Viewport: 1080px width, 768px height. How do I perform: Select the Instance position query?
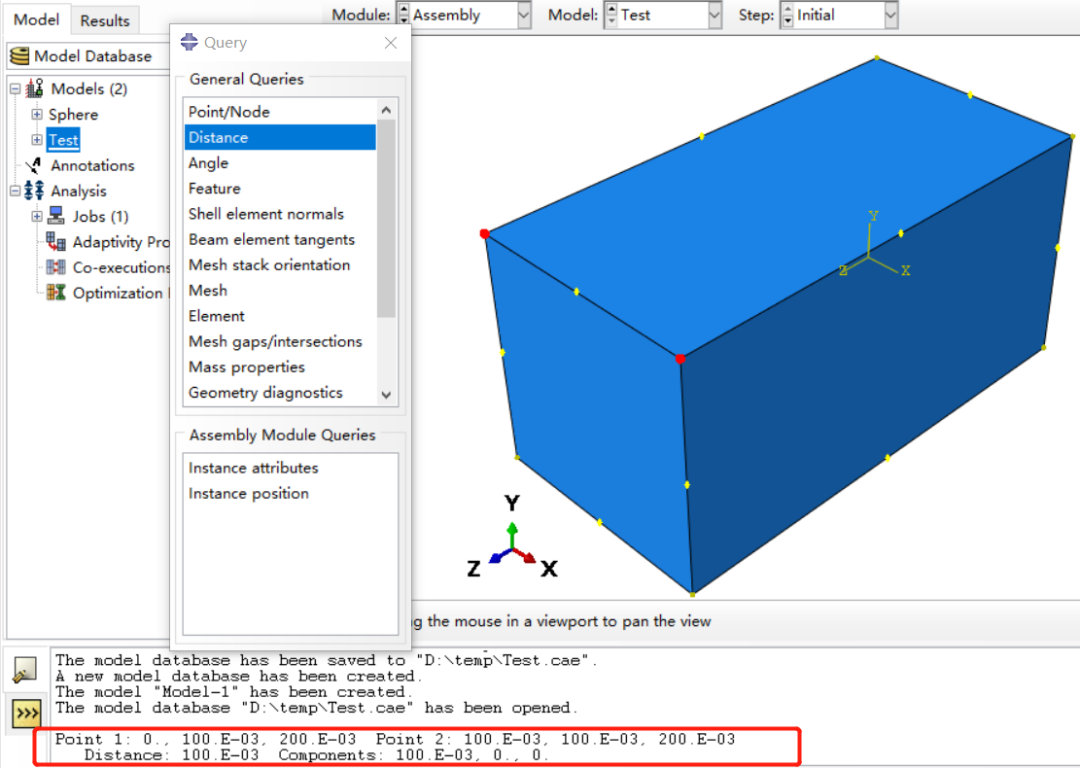pos(248,493)
